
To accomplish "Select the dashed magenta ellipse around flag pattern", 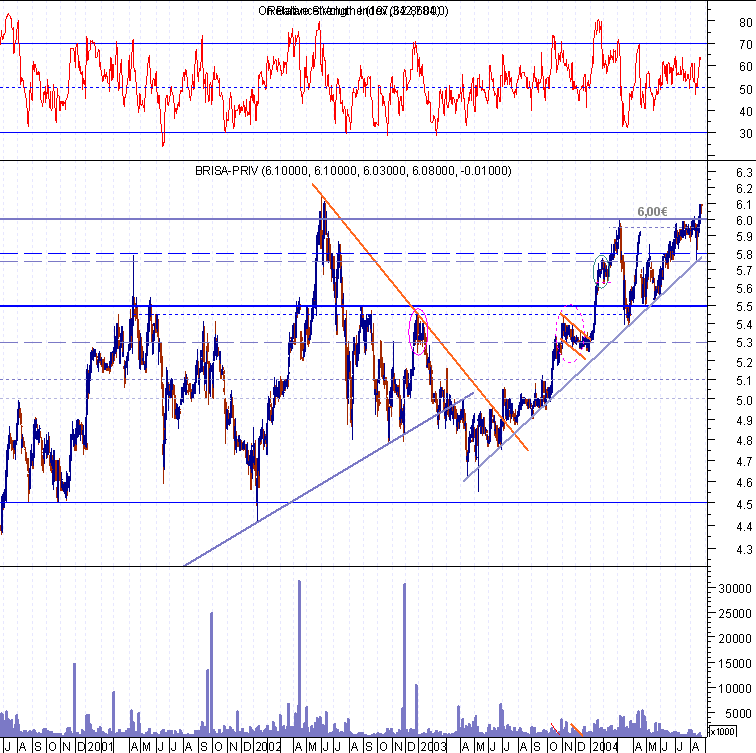I will click(x=571, y=333).
